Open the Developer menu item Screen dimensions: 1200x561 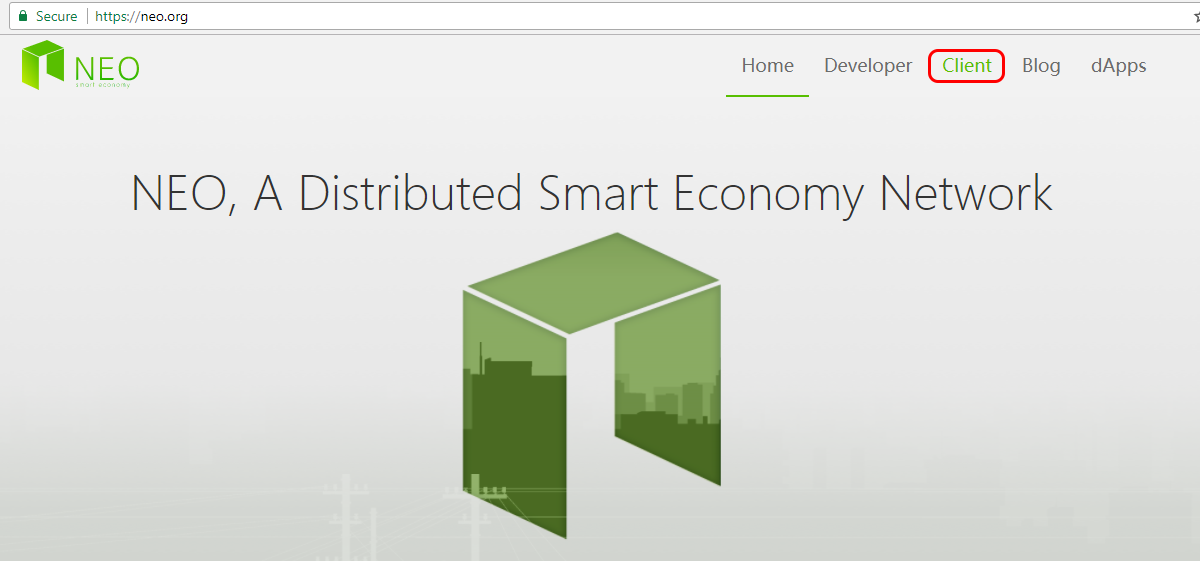(868, 66)
